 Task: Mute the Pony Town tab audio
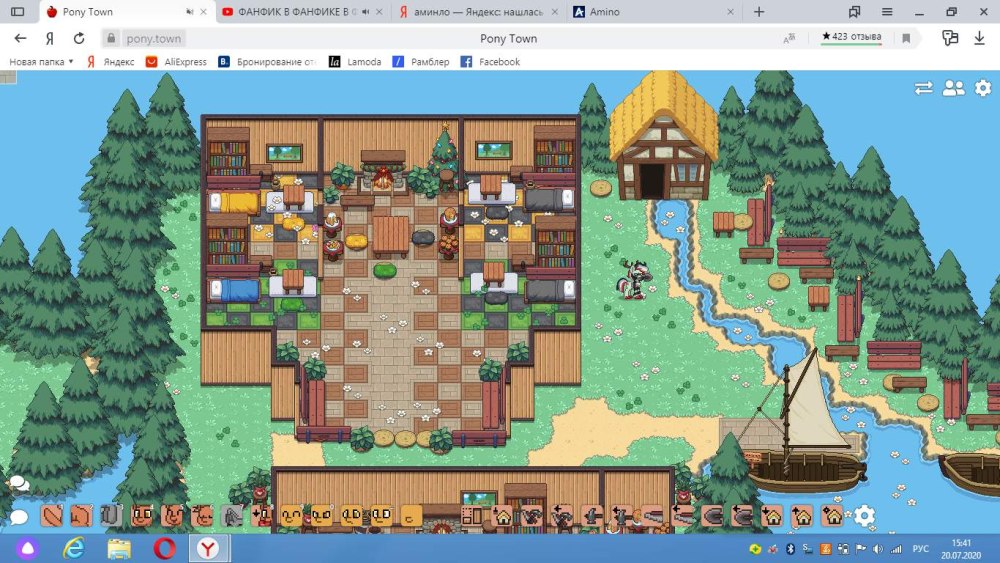tap(191, 12)
